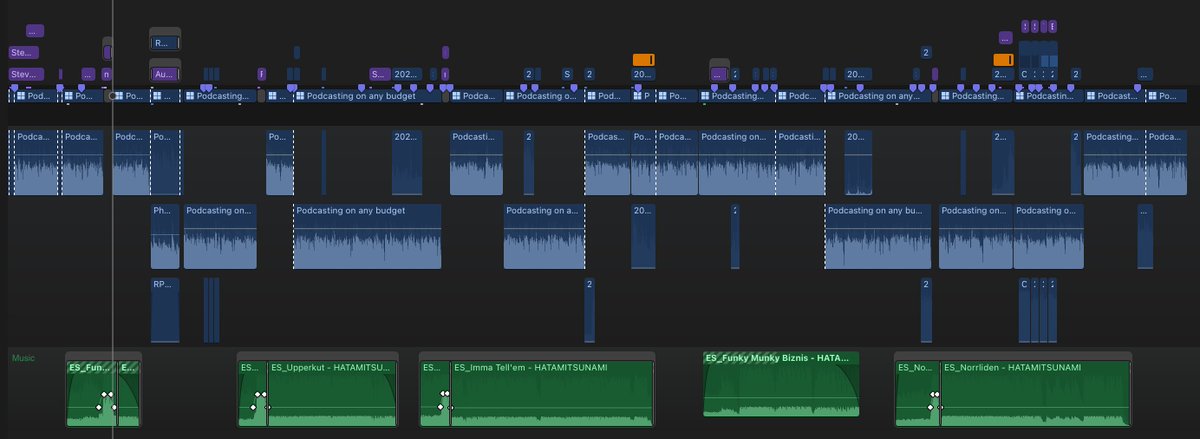This screenshot has width=1200, height=439.
Task: Click grid icon on "Podcasting on any budget" storyline clip
Action: [299, 96]
